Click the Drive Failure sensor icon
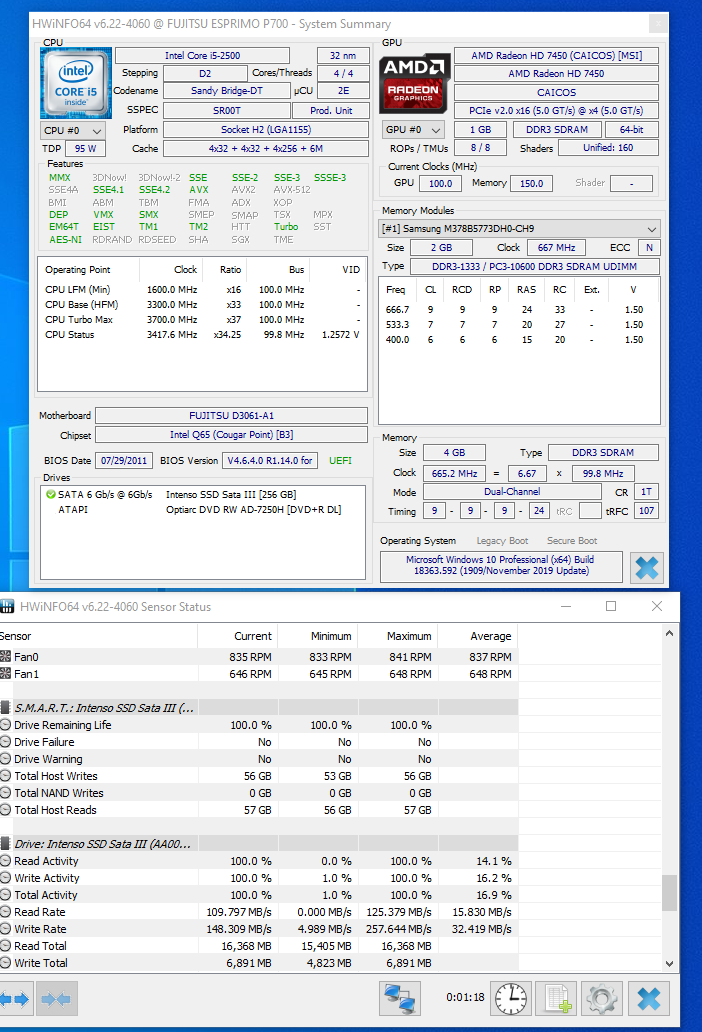702x1032 pixels. pyautogui.click(x=5, y=742)
